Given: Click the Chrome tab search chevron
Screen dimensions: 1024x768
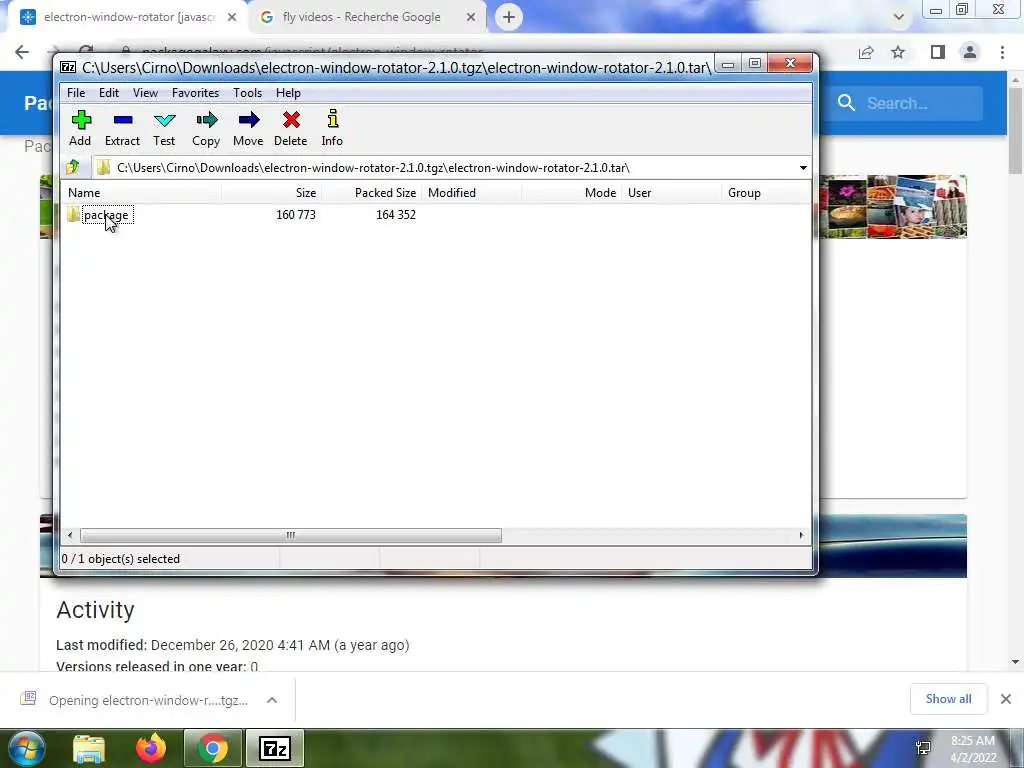Looking at the screenshot, I should [899, 17].
